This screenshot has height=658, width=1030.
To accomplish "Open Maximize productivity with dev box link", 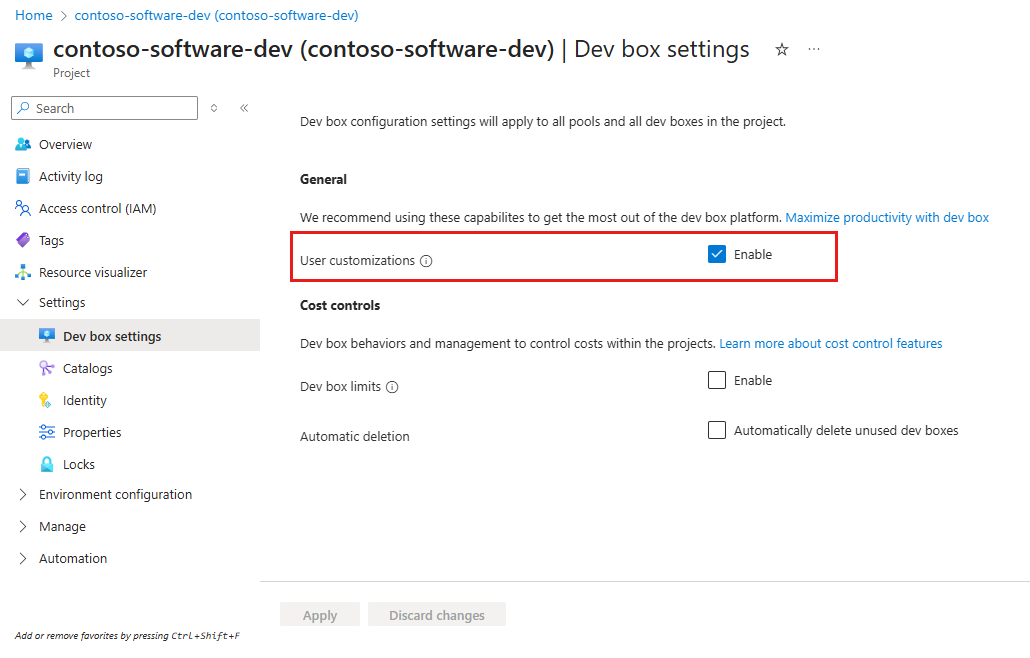I will pos(887,217).
